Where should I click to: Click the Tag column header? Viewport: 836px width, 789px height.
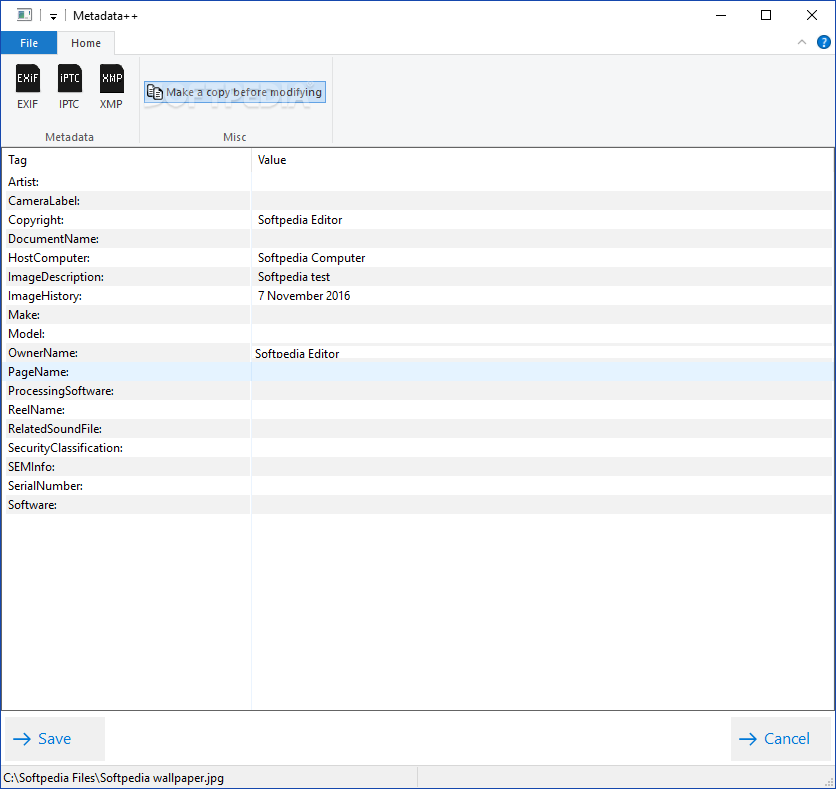pos(126,160)
